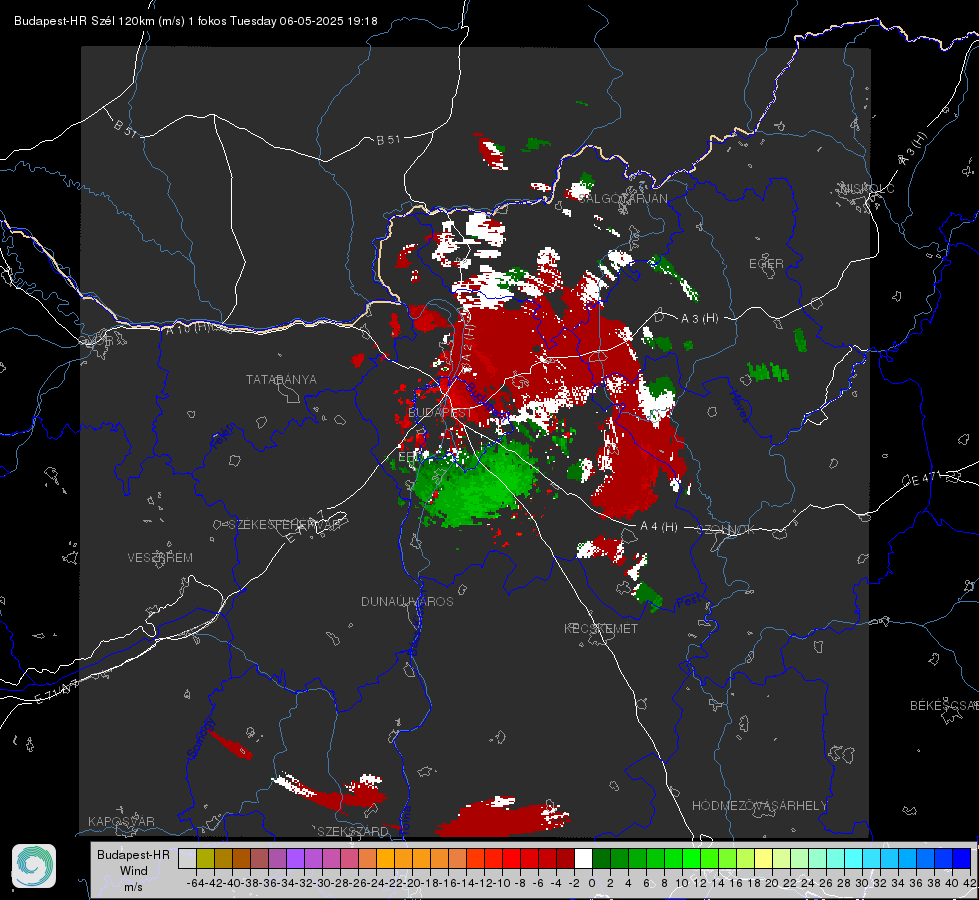The height and width of the screenshot is (900, 979).
Task: Select the dark blue swatch between 40 and 42
Action: point(962,858)
